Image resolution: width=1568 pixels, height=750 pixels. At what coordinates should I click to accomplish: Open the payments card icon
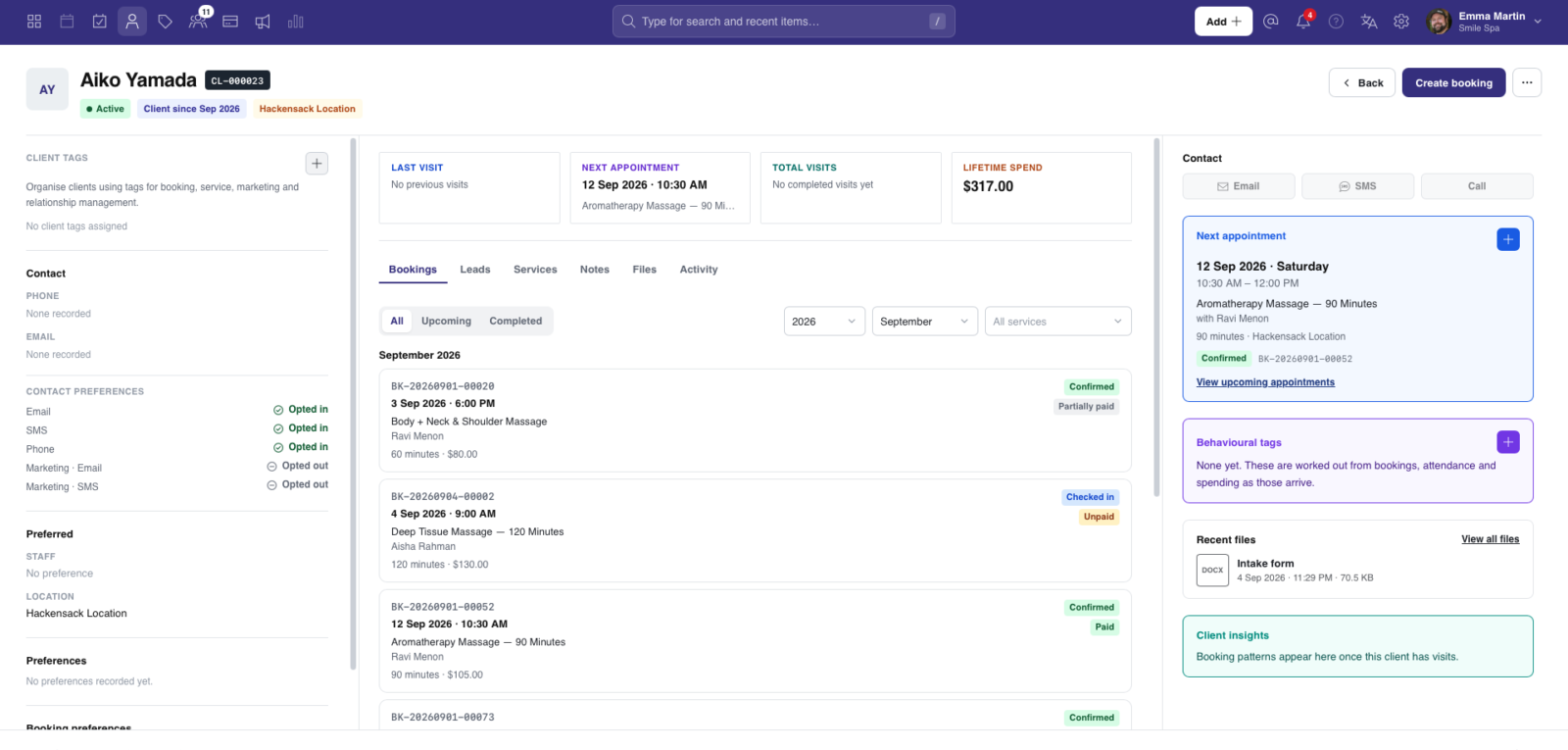pyautogui.click(x=230, y=21)
